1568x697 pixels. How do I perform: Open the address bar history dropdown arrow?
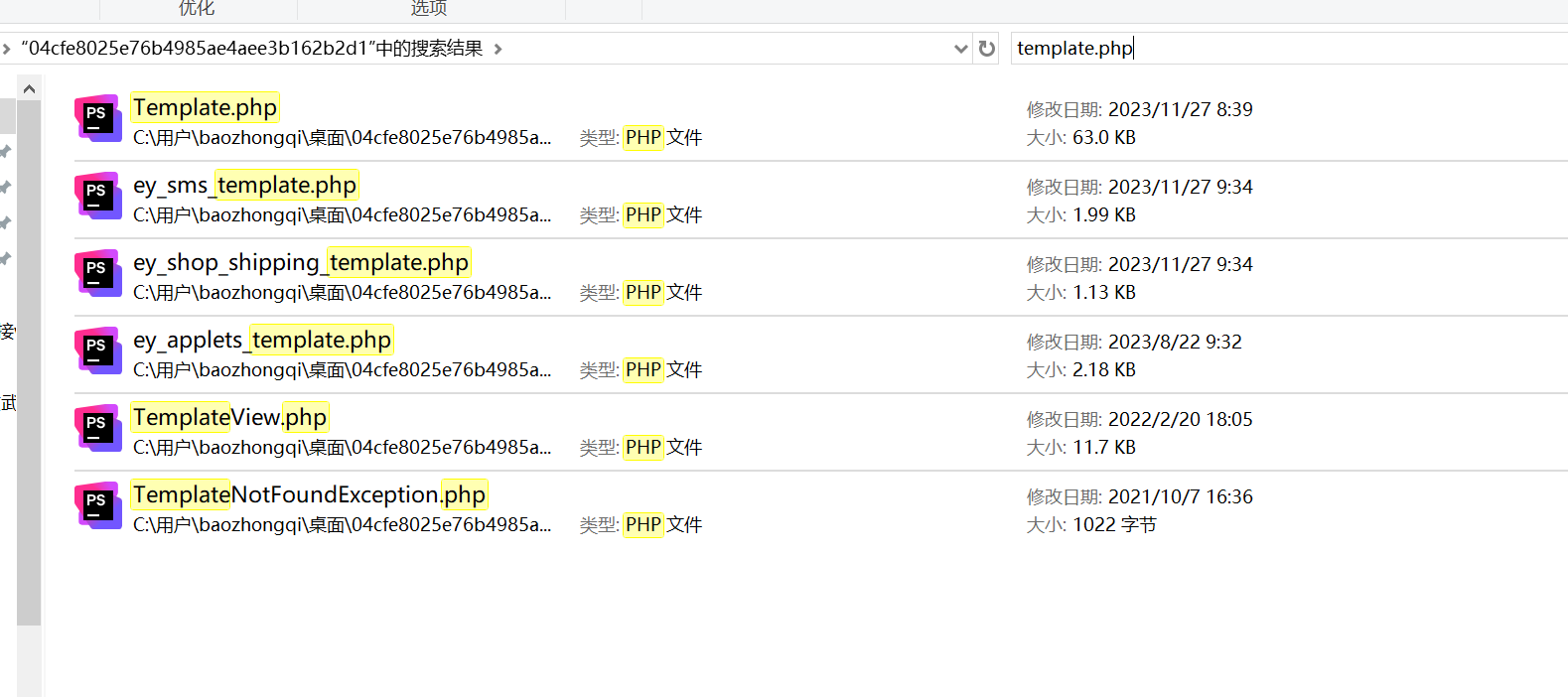(960, 49)
